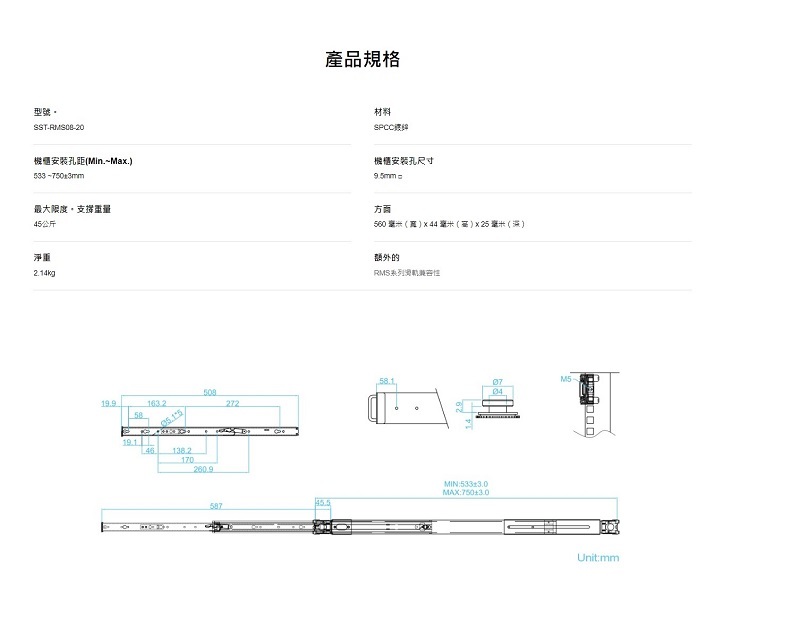Click the 587 dimension label
800x621 pixels.
216,506
